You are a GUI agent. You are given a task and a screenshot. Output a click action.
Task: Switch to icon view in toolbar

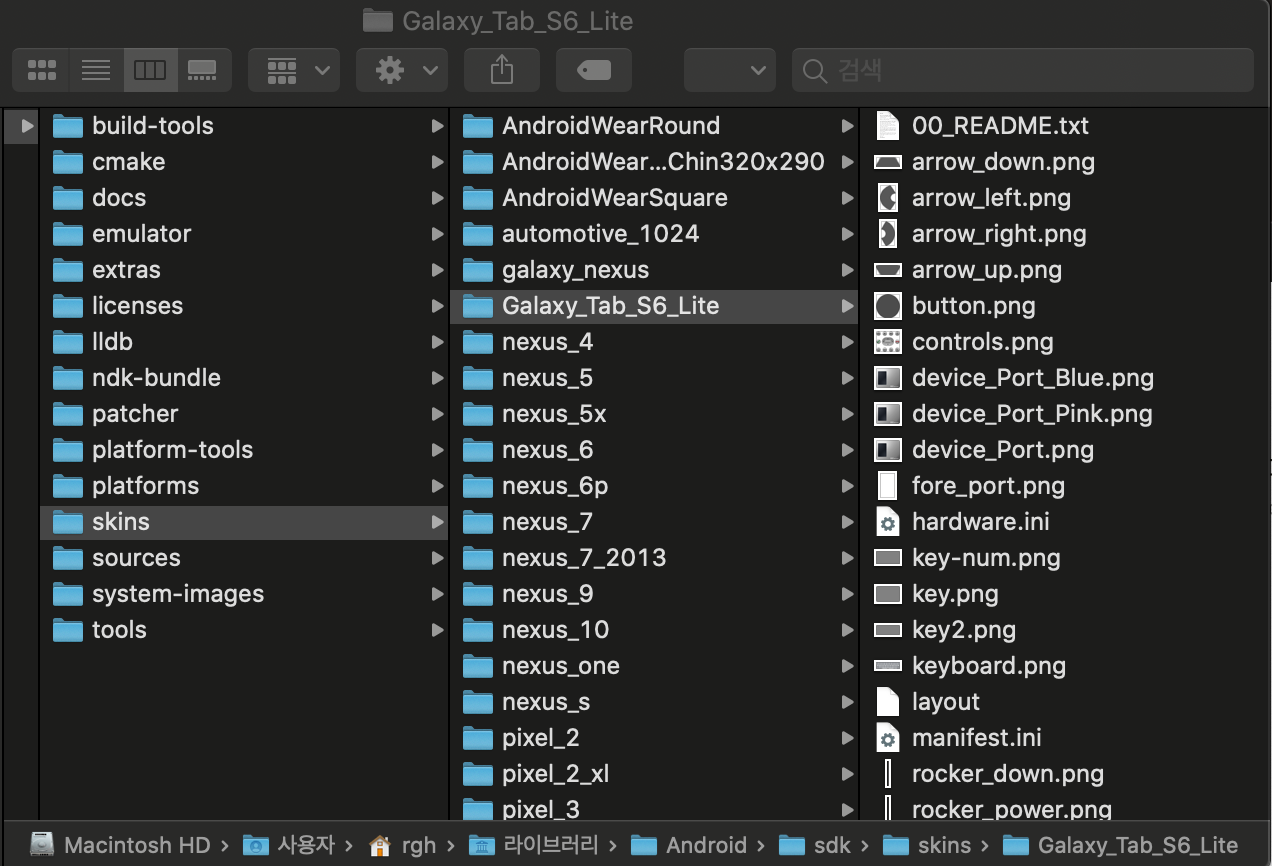(42, 70)
